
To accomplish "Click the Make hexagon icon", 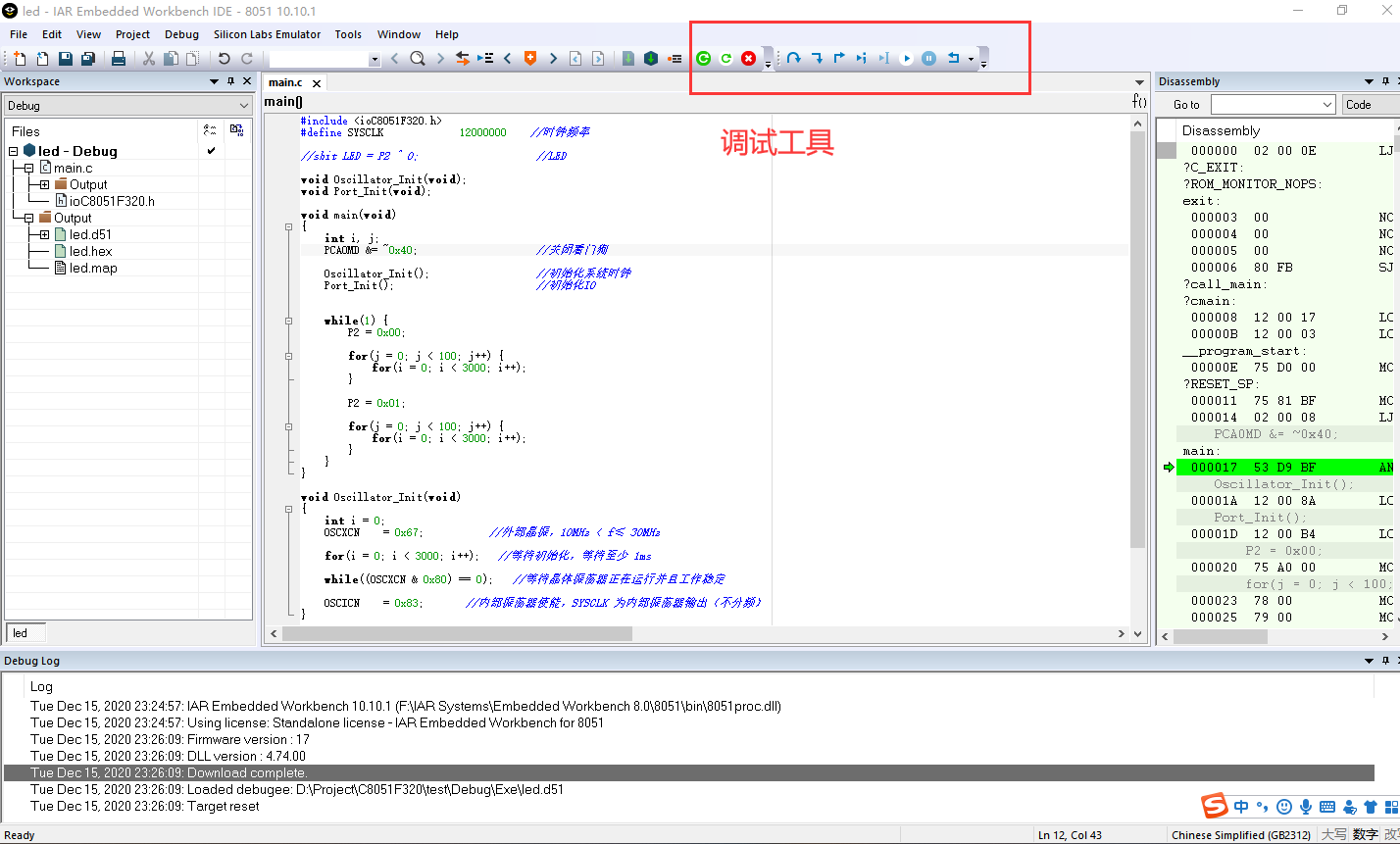I will [651, 59].
